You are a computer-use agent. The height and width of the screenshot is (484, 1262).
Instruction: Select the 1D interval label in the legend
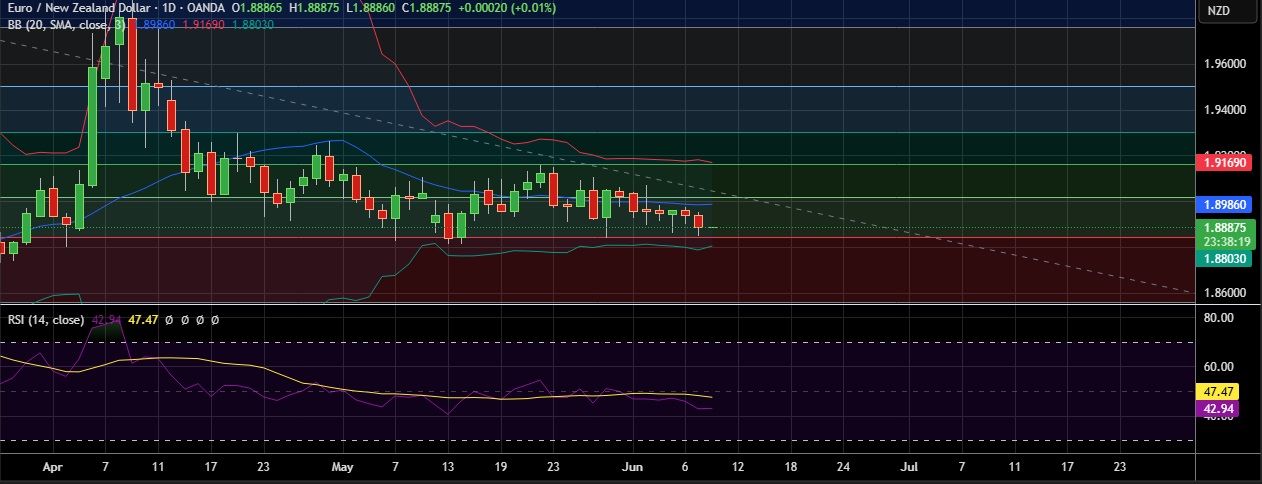[x=169, y=9]
